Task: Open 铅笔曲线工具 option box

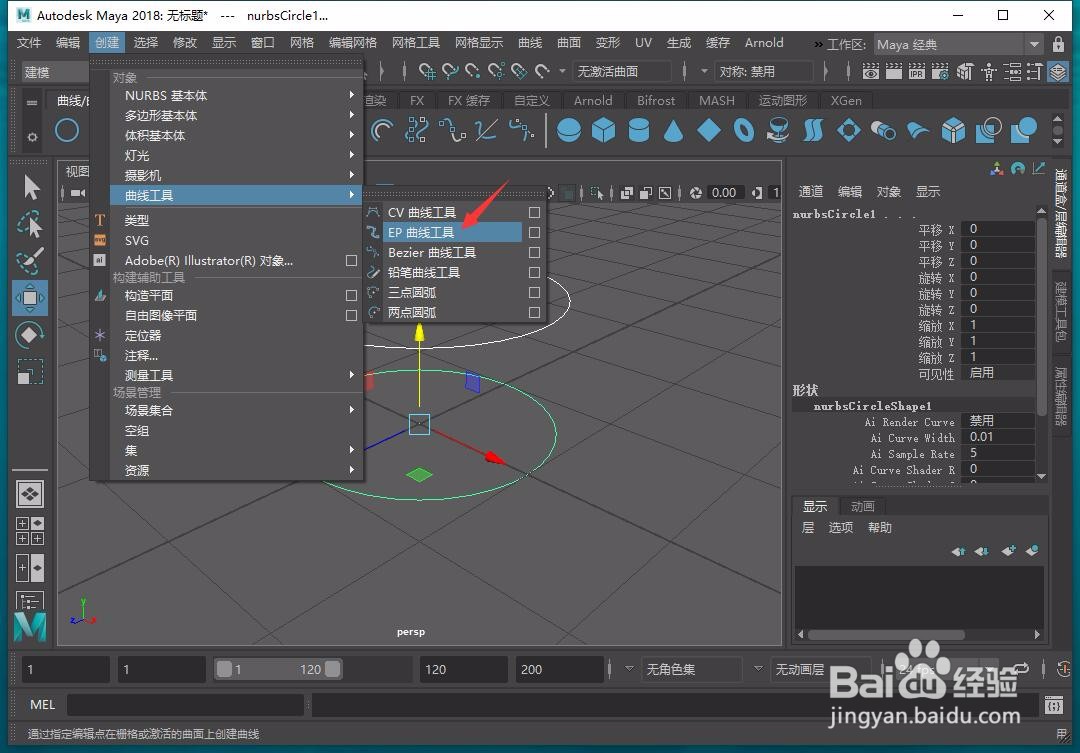Action: pos(534,273)
